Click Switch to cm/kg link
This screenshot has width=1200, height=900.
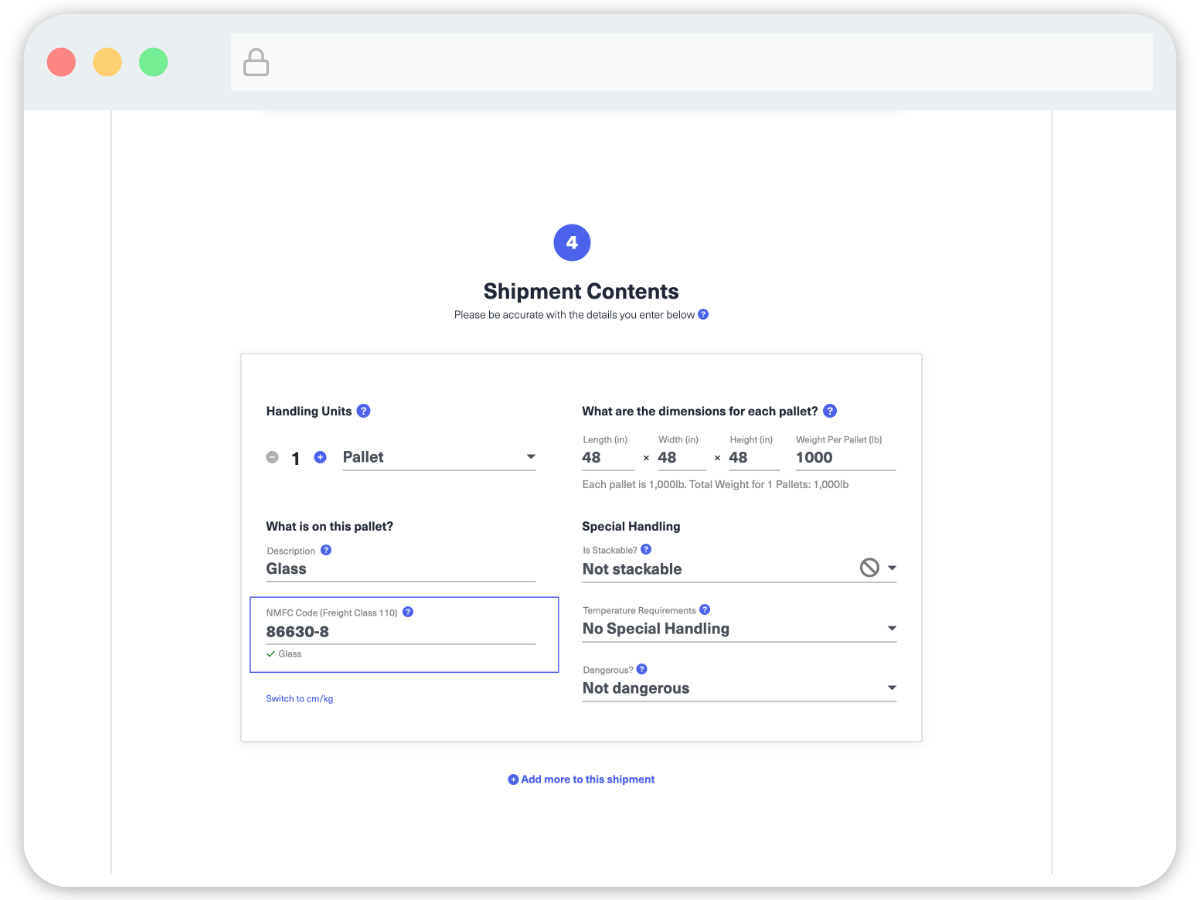(299, 699)
